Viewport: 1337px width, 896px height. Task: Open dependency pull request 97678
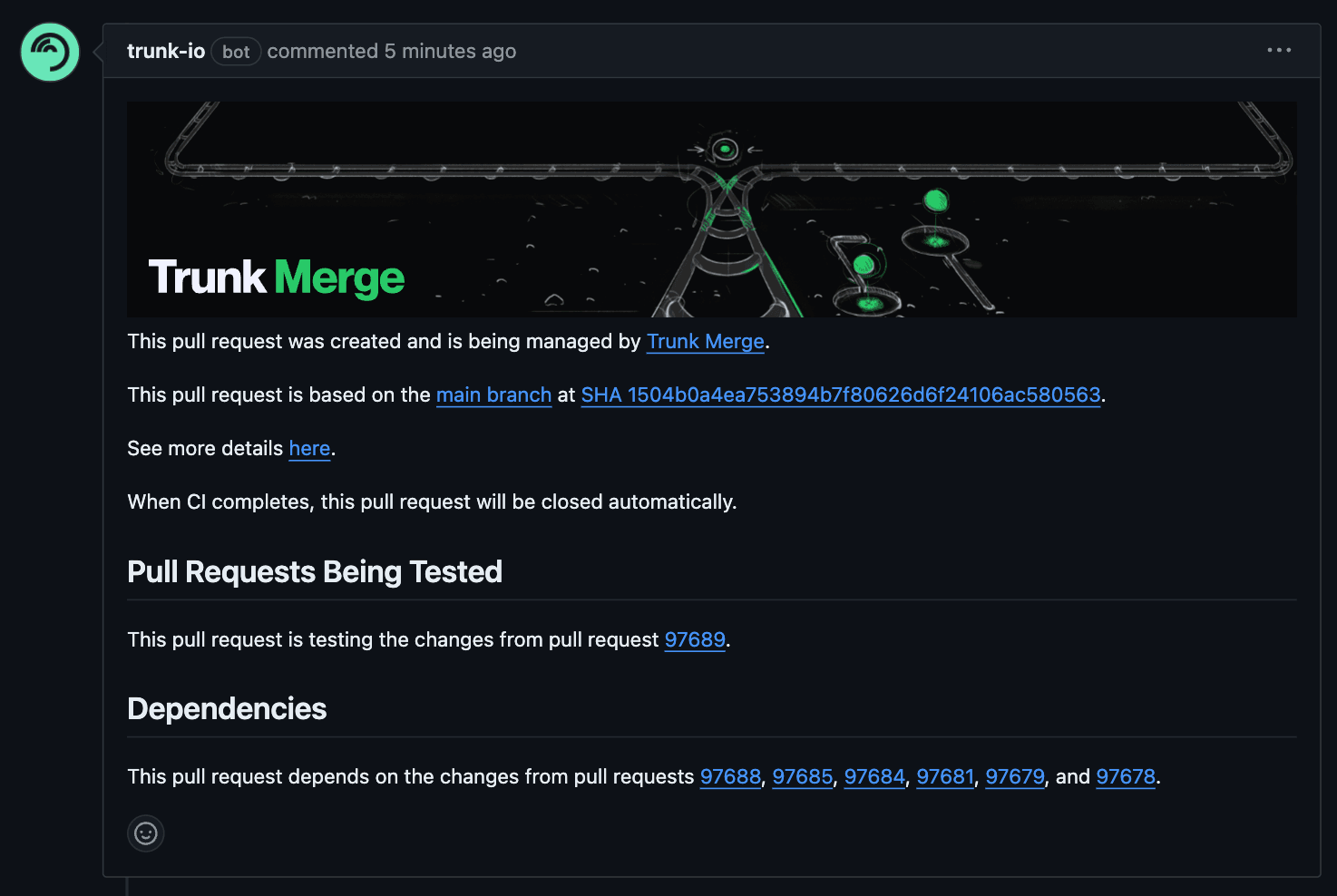coord(1126,777)
